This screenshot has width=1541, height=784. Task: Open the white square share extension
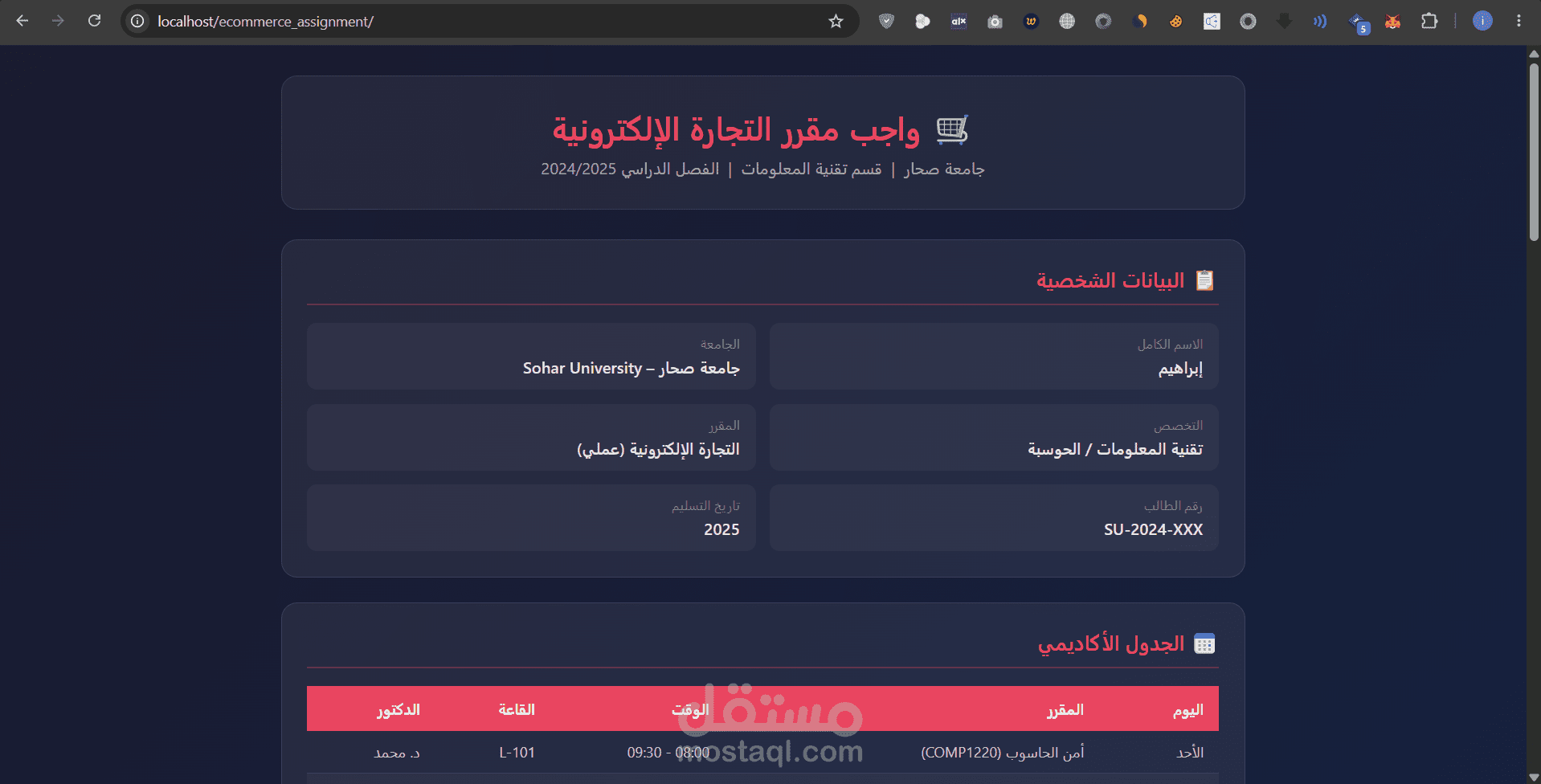click(1212, 22)
